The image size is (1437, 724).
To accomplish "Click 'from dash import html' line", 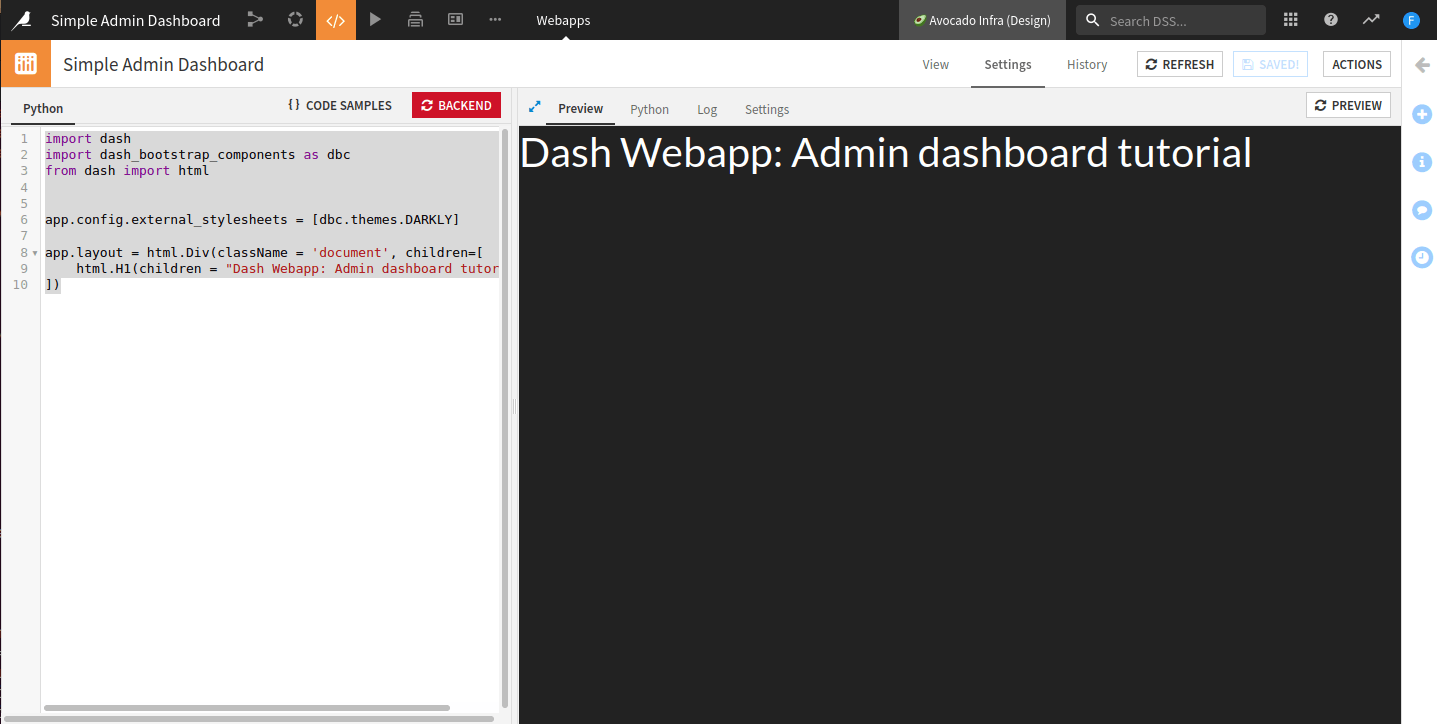I will pyautogui.click(x=127, y=170).
